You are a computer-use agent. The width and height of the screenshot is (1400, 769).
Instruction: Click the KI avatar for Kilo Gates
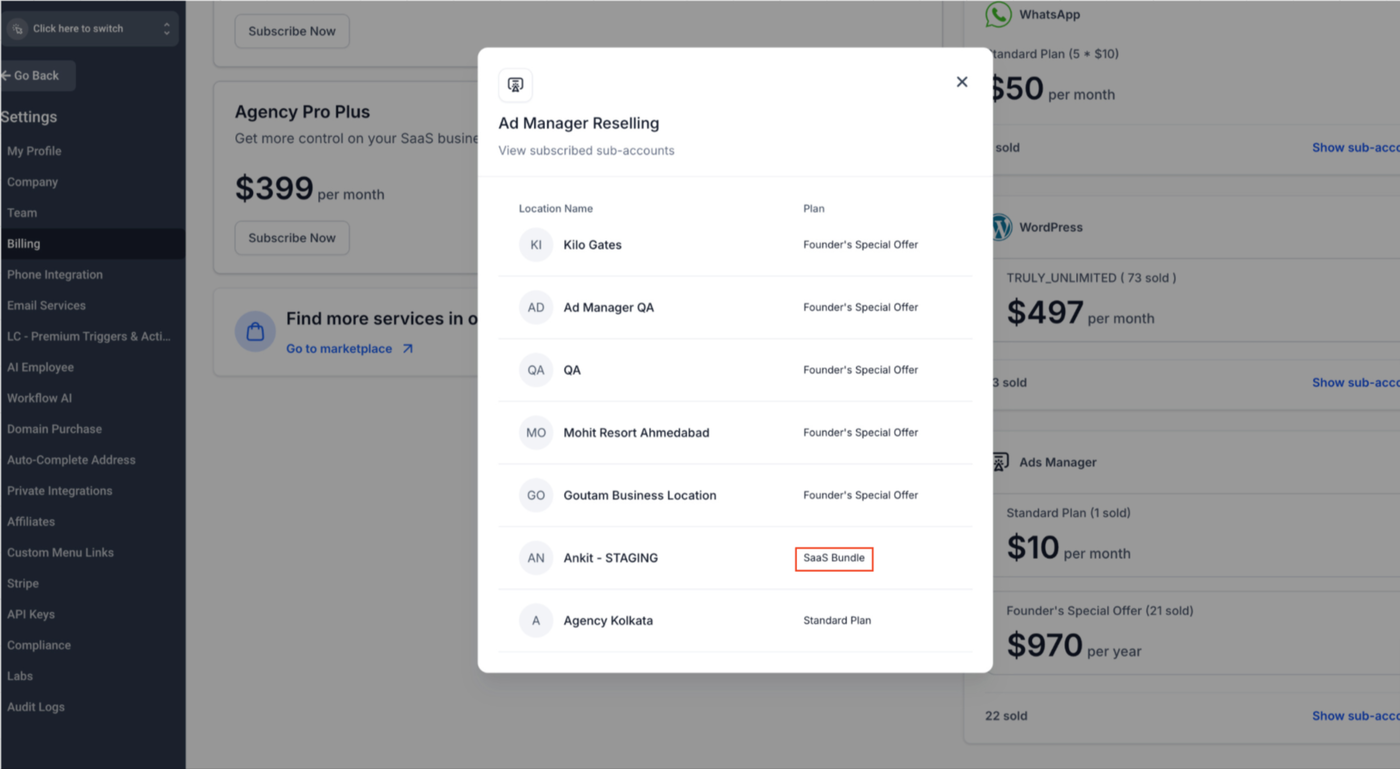[536, 245]
